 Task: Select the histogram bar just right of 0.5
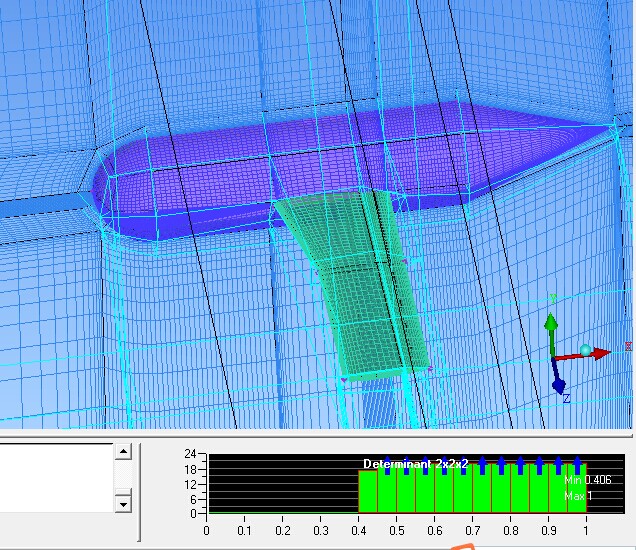[x=406, y=490]
